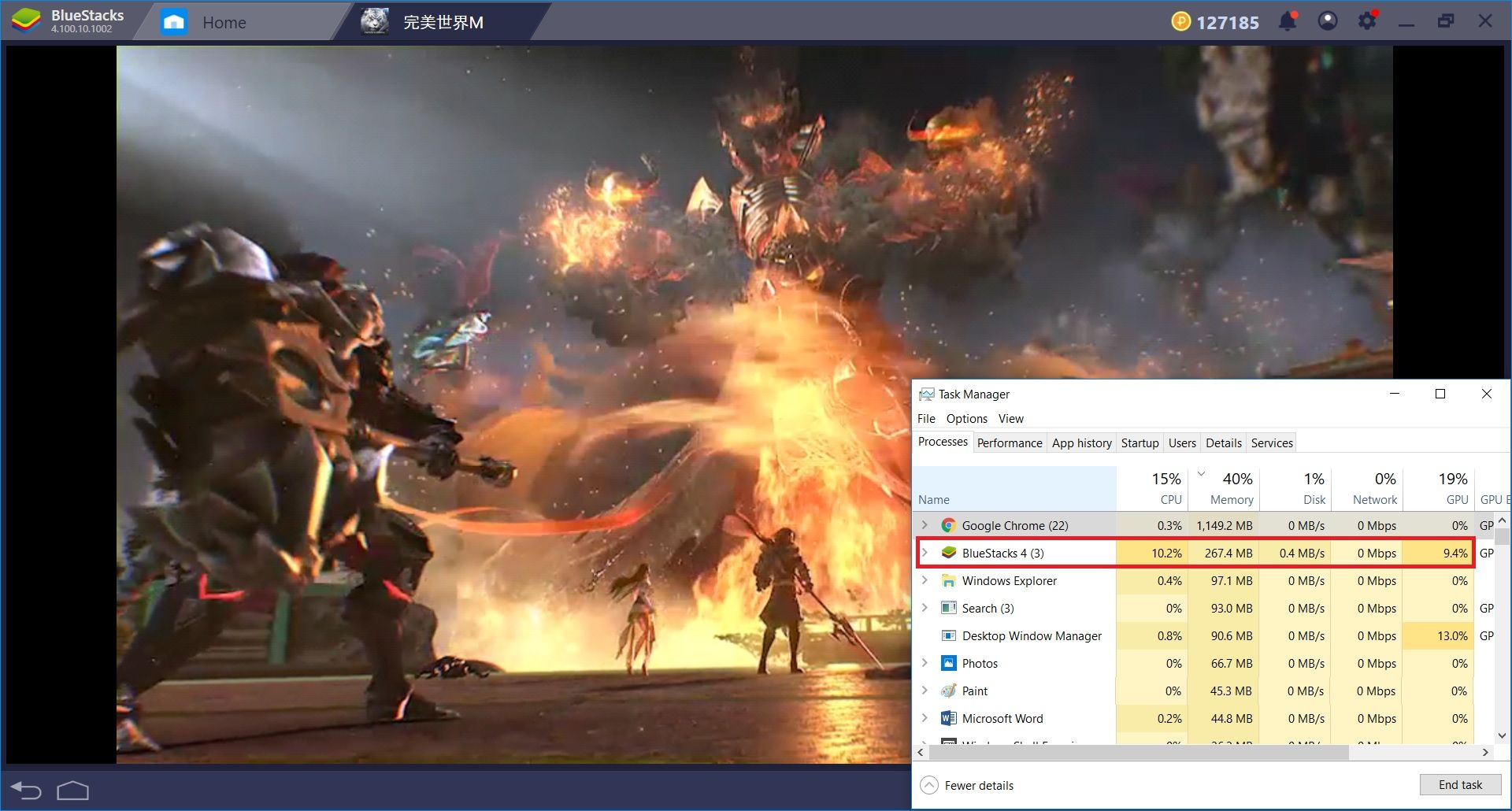Sort processes by Network column
The image size is (1512, 811).
pos(1367,488)
